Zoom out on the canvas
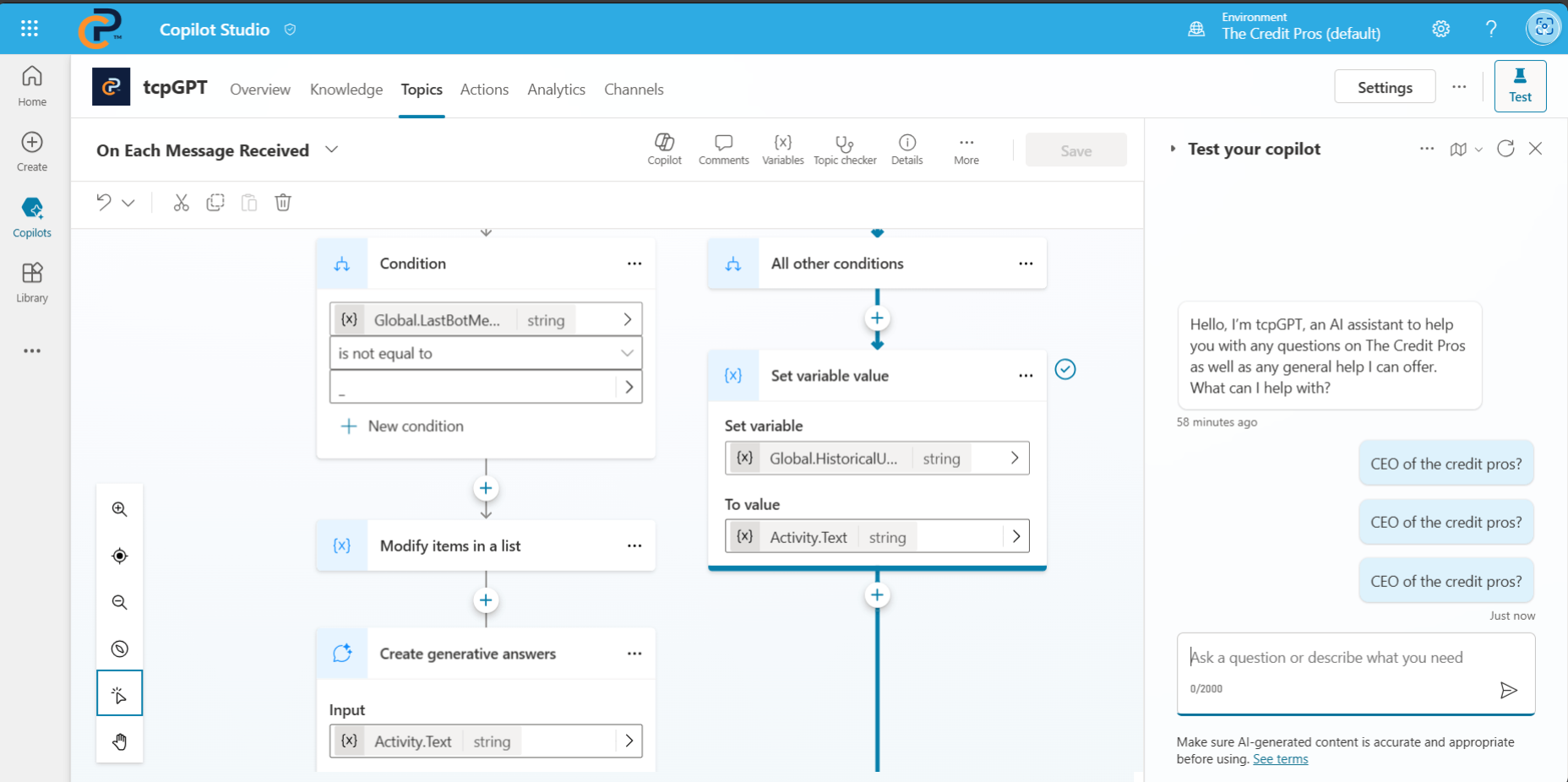This screenshot has height=782, width=1568. coord(120,602)
